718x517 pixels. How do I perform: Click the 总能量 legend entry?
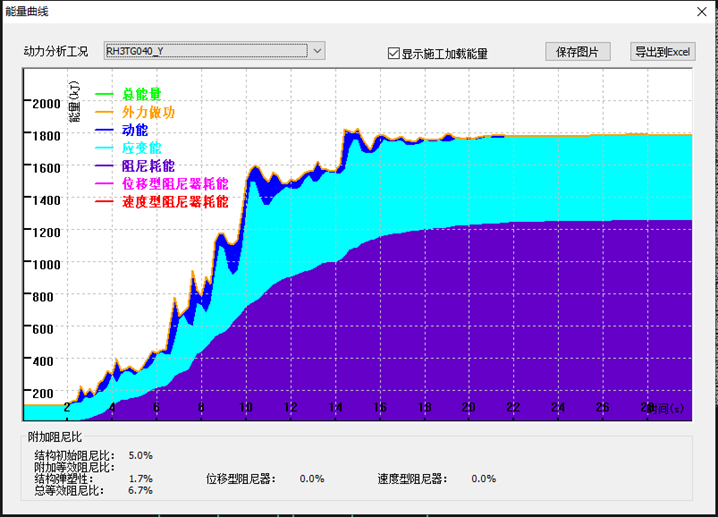click(141, 94)
